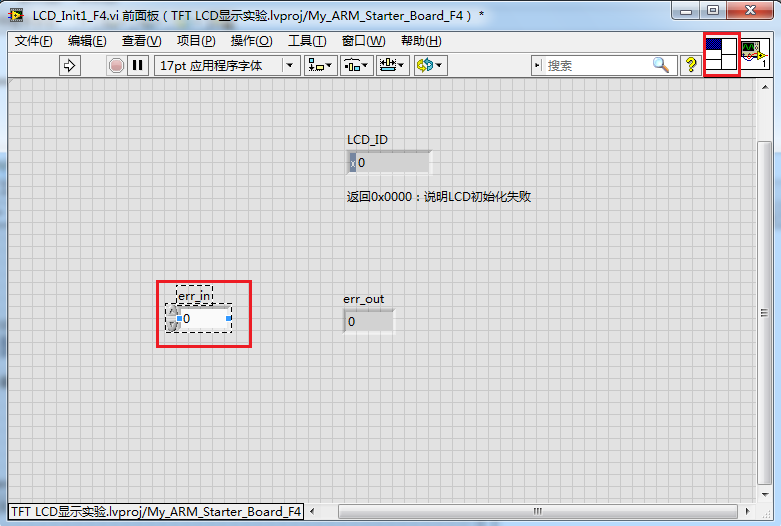The image size is (781, 526).
Task: Open the 窗口(W) menu
Action: pyautogui.click(x=364, y=41)
